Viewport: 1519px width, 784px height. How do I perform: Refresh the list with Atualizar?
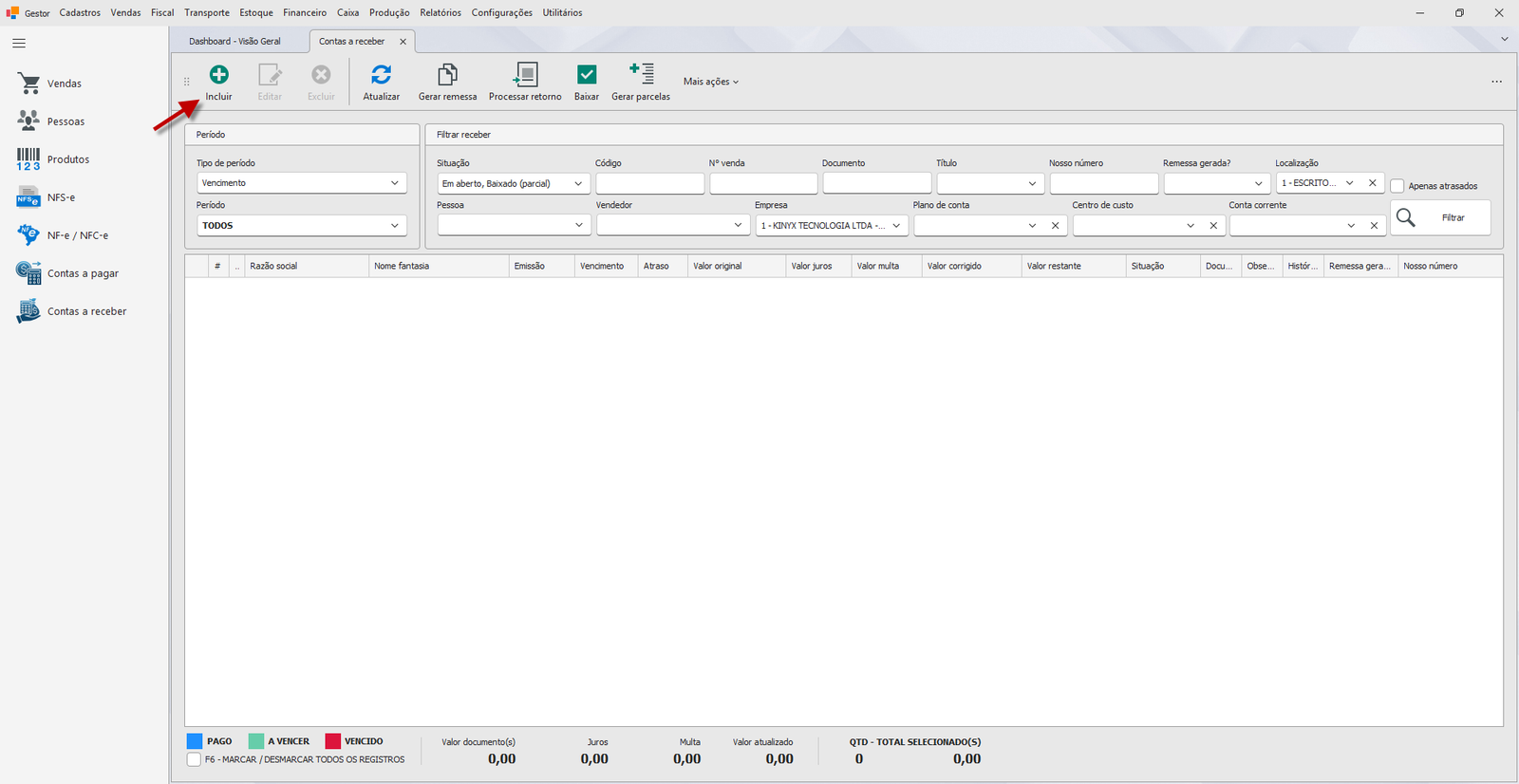click(x=381, y=82)
